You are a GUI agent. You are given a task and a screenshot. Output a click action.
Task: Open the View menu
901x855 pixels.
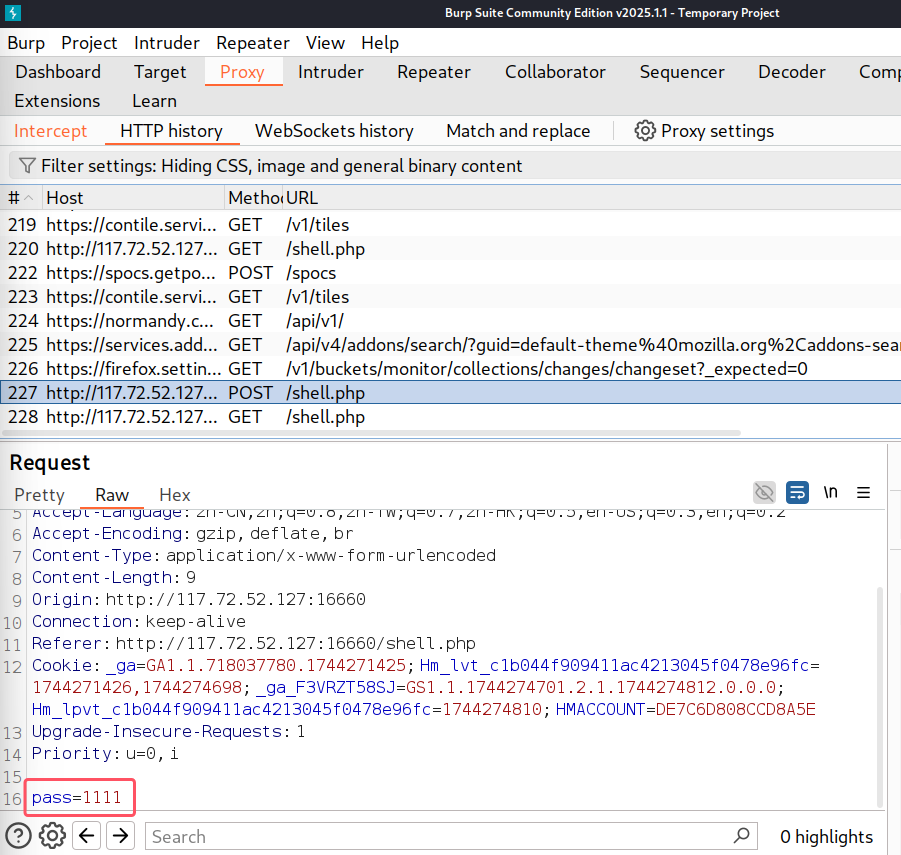[x=325, y=43]
